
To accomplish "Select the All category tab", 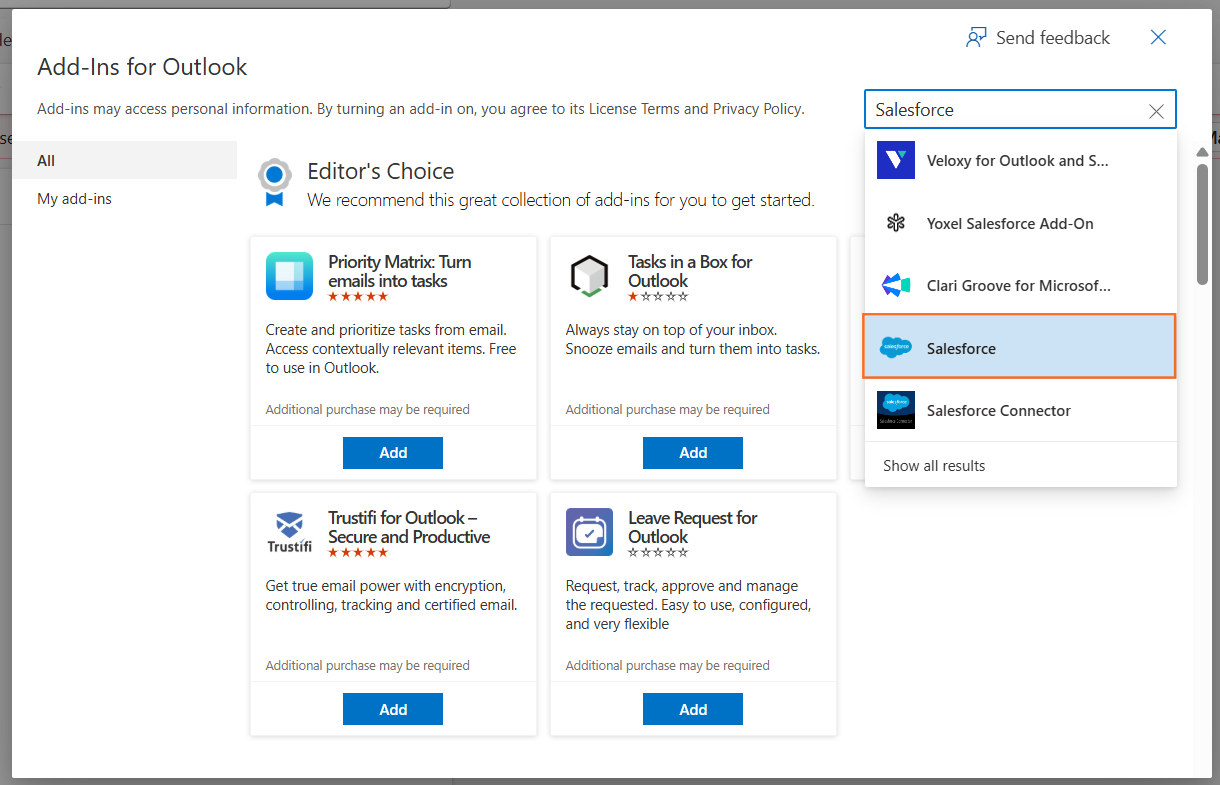I will pyautogui.click(x=125, y=161).
